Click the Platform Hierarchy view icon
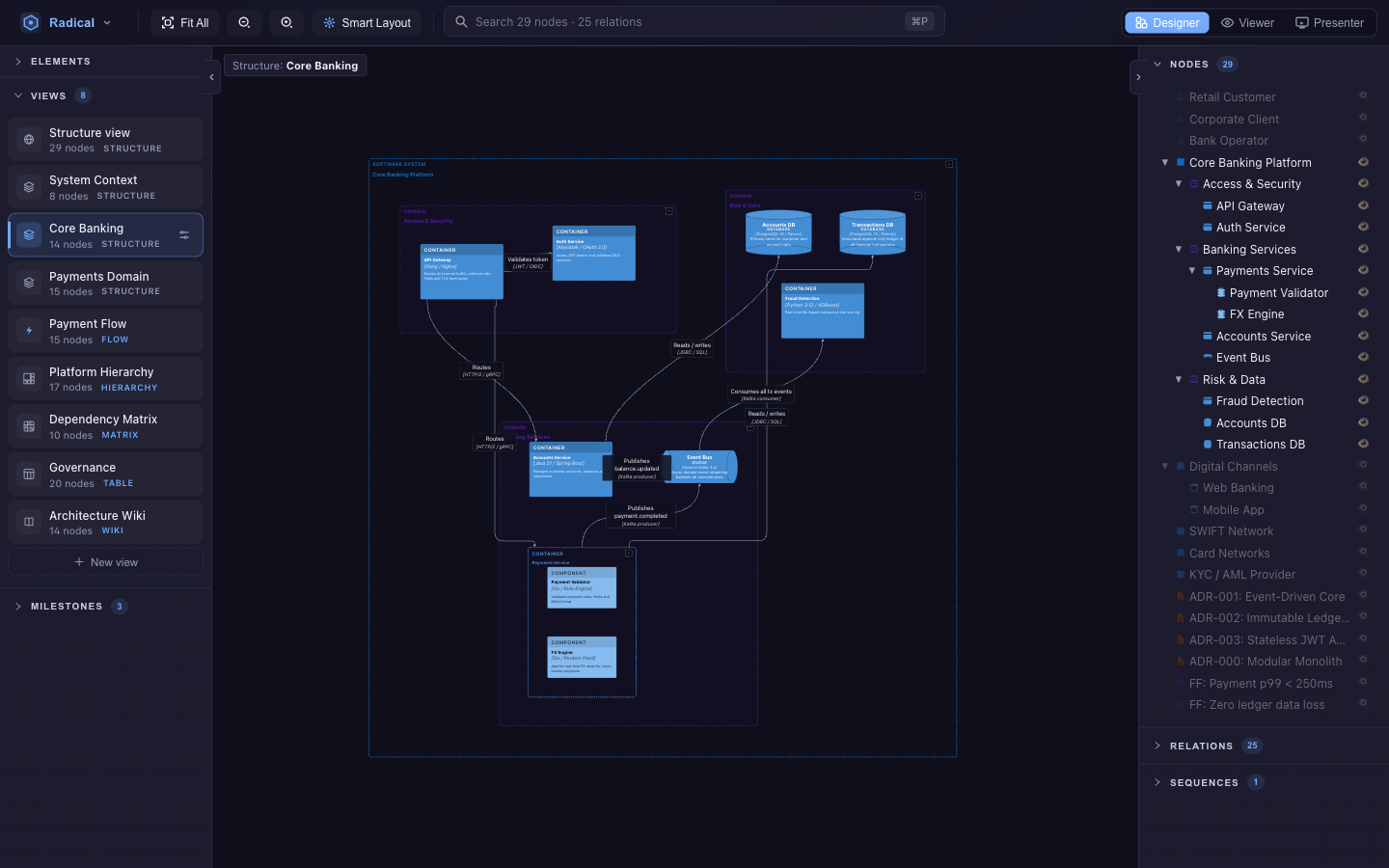This screenshot has width=1389, height=868. coord(29,379)
